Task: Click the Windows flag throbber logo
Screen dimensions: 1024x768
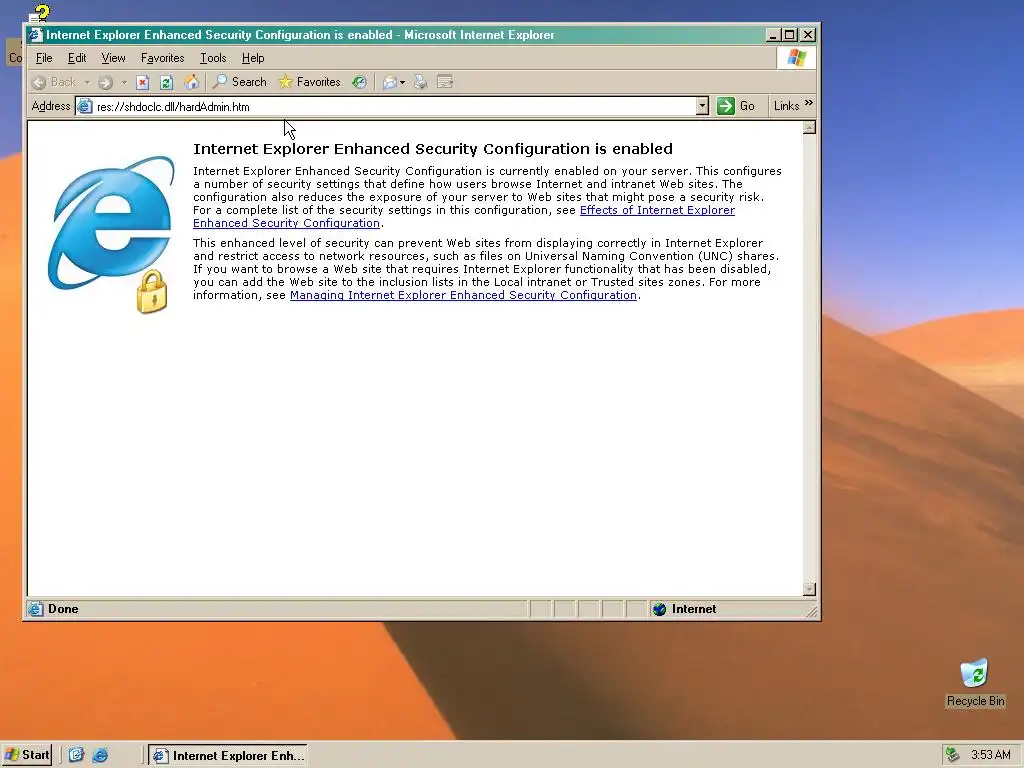Action: tap(796, 57)
